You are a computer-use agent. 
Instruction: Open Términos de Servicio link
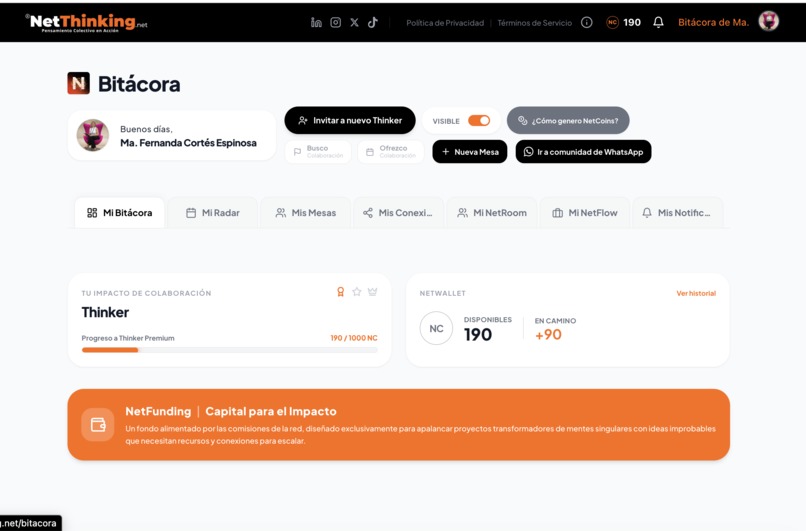[x=534, y=23]
